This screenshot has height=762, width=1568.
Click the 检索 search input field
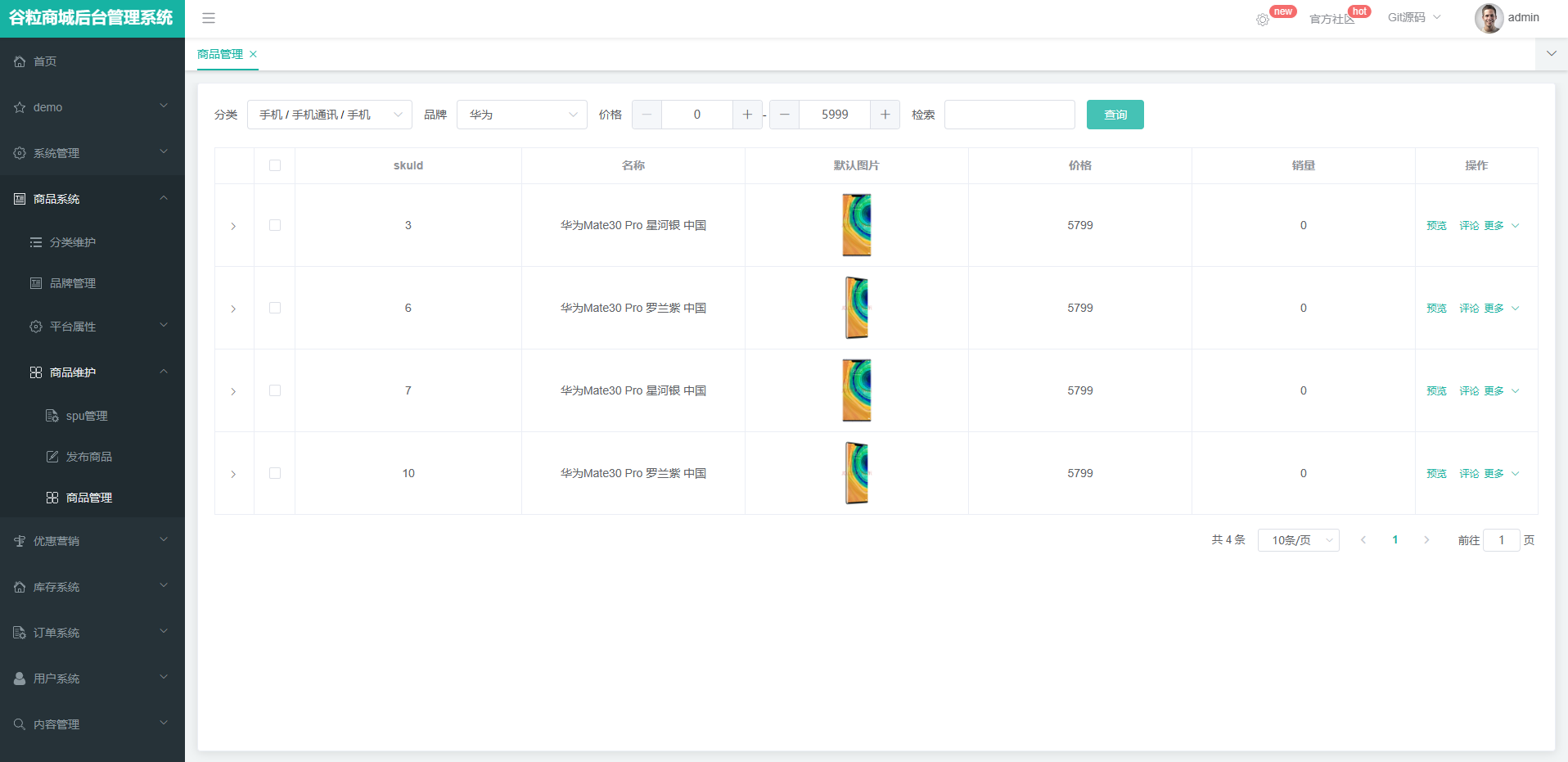(1009, 115)
